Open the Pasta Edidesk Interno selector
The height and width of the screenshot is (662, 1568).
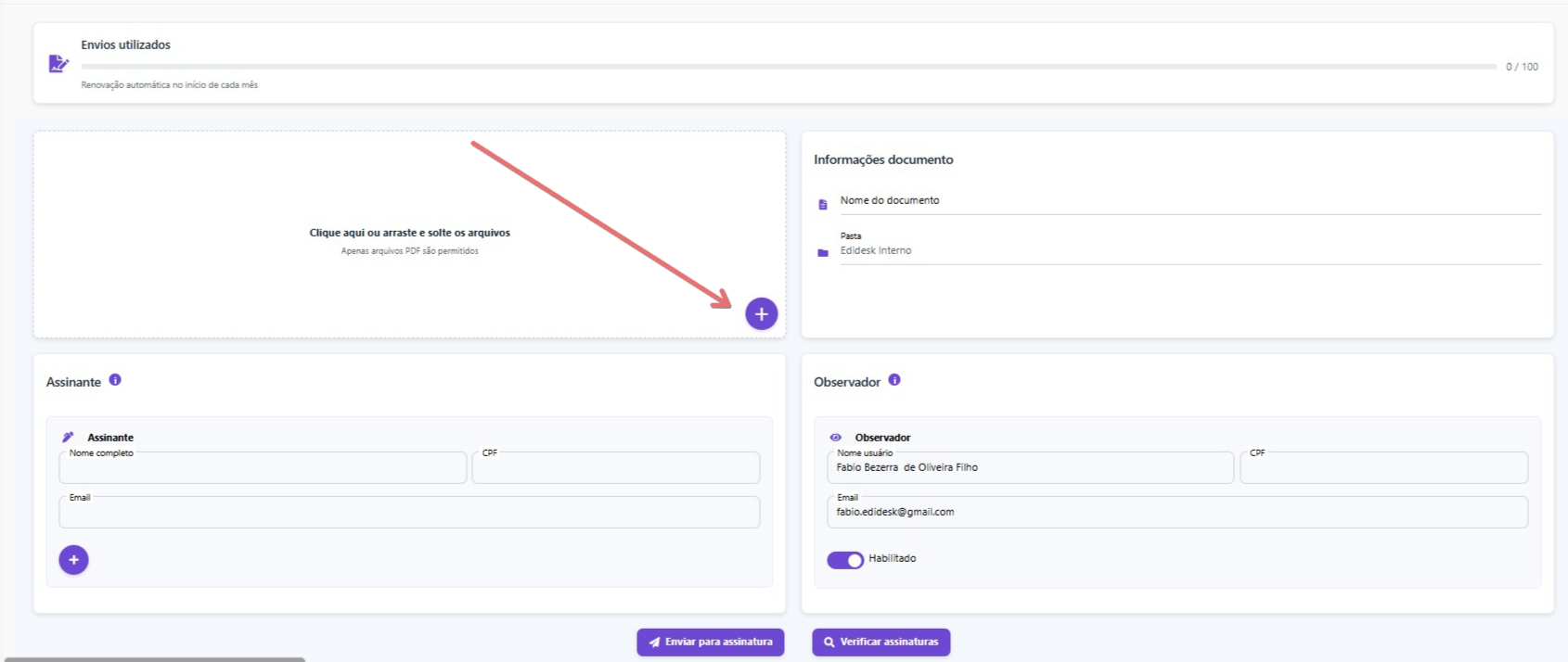point(1188,251)
